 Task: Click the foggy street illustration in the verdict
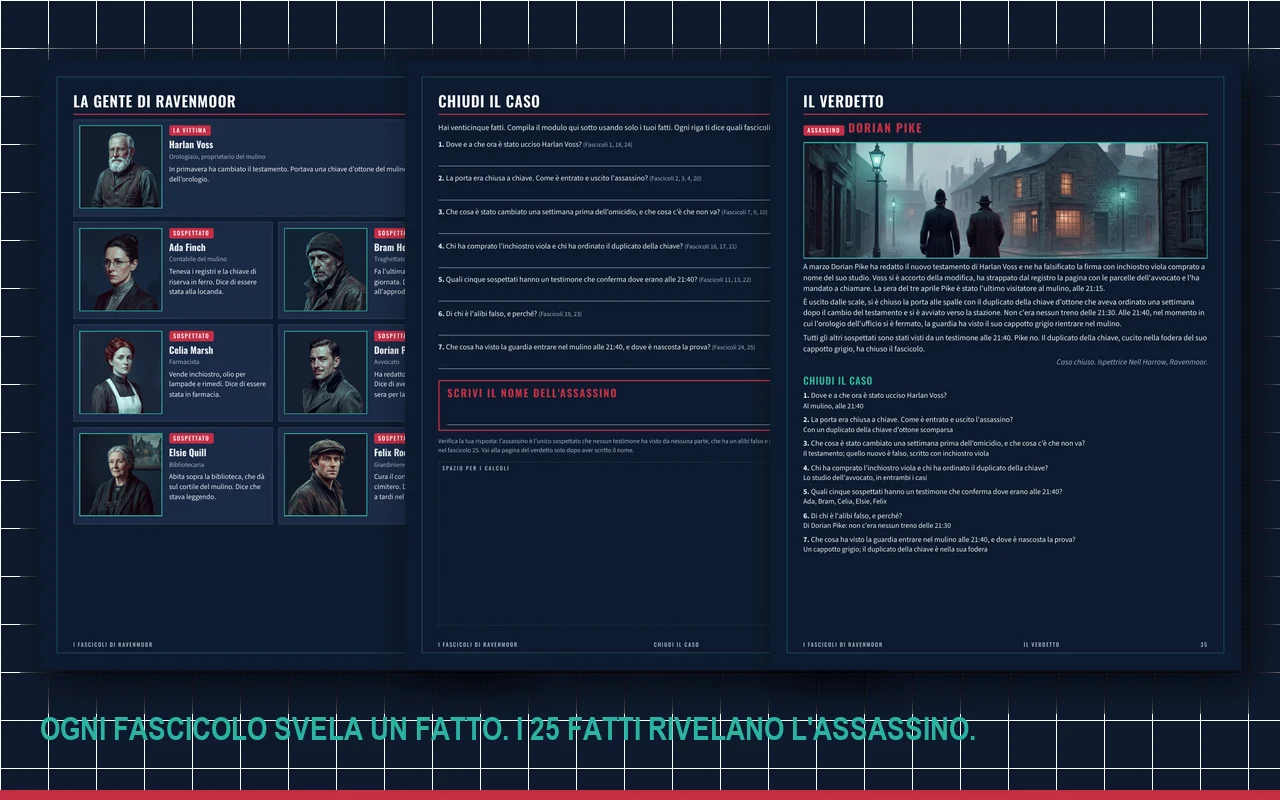point(1005,201)
